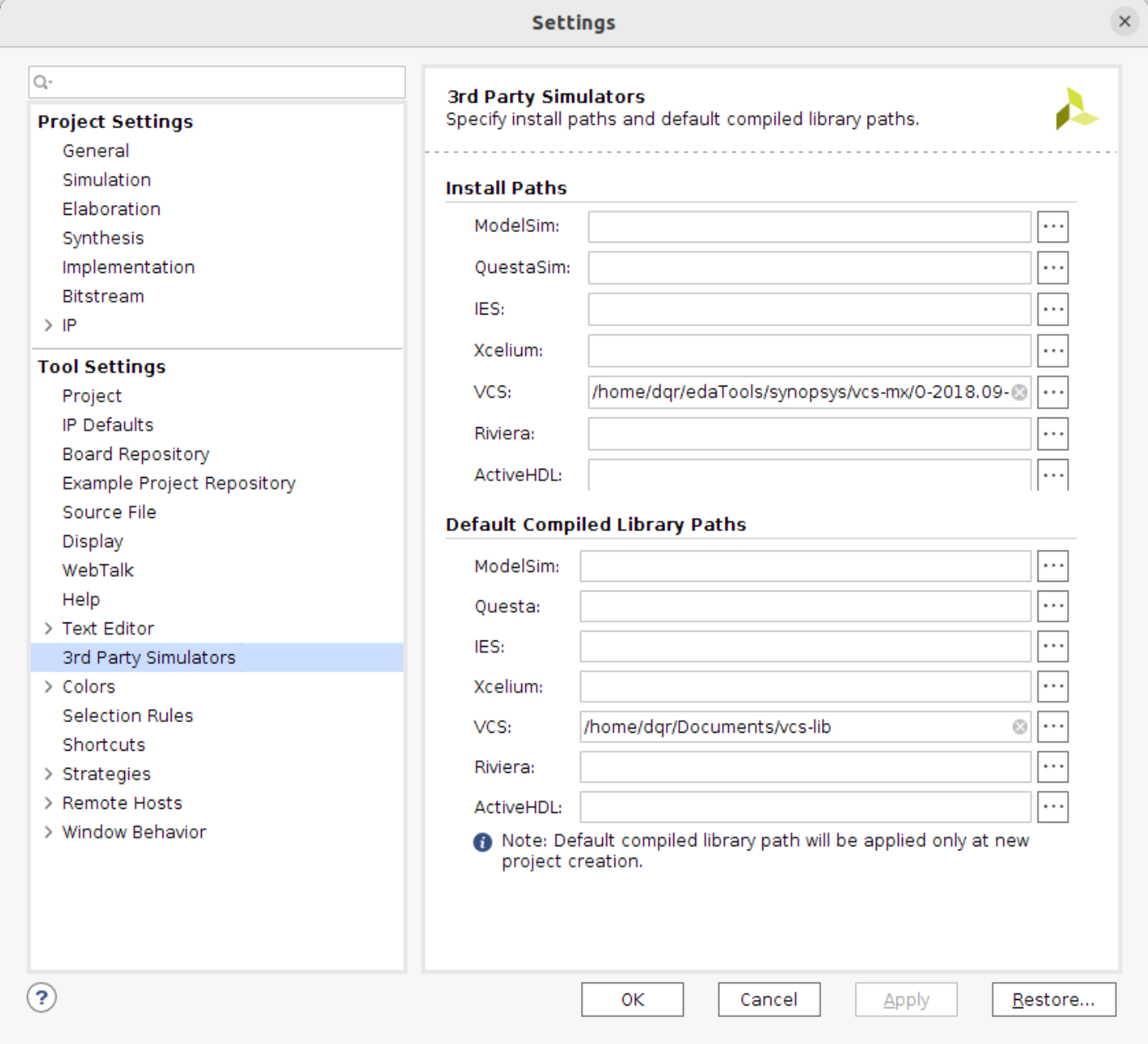Go to the Shortcuts settings page

coord(104,745)
